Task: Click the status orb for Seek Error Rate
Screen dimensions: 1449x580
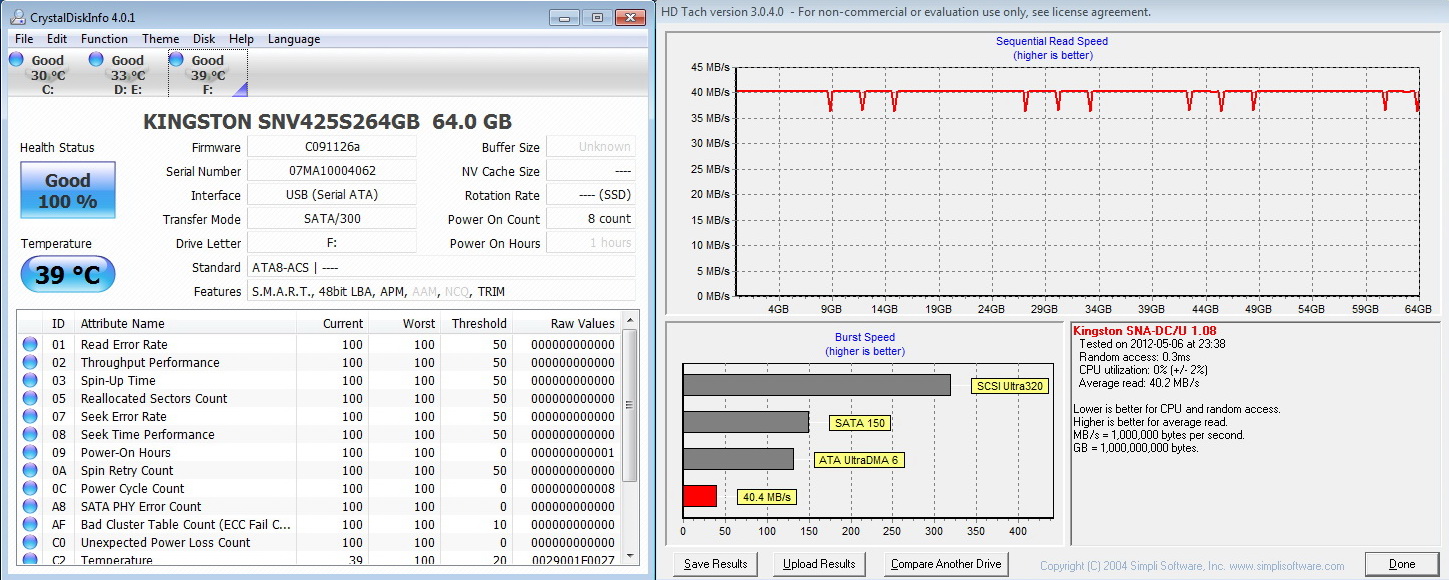Action: 30,417
